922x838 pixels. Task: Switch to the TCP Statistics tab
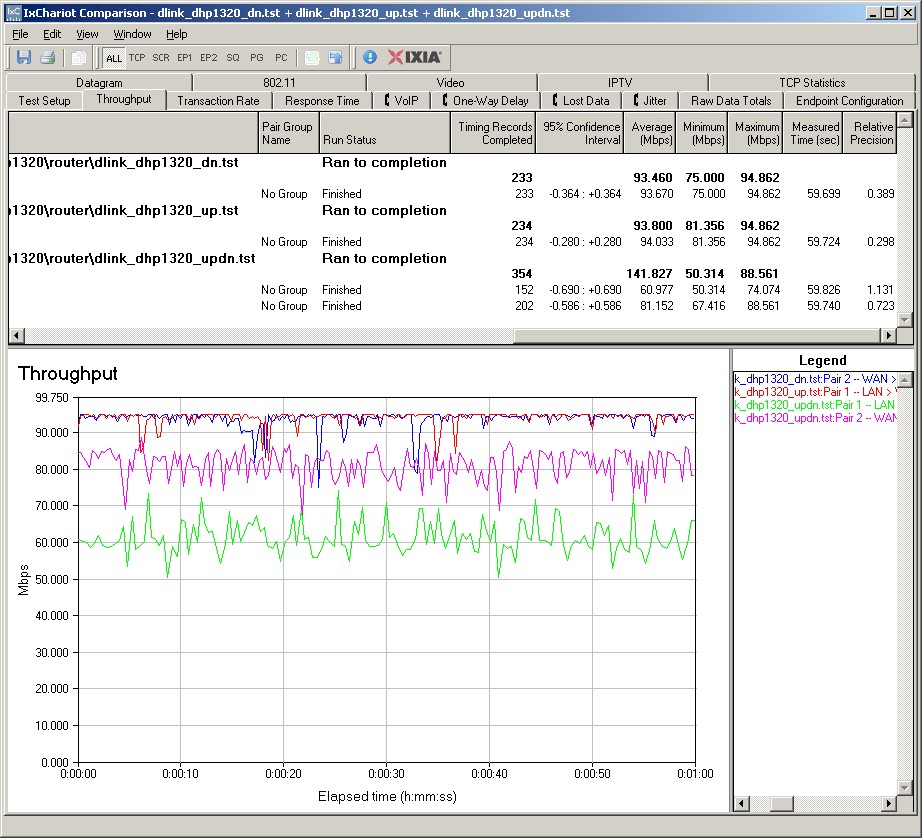pos(812,82)
